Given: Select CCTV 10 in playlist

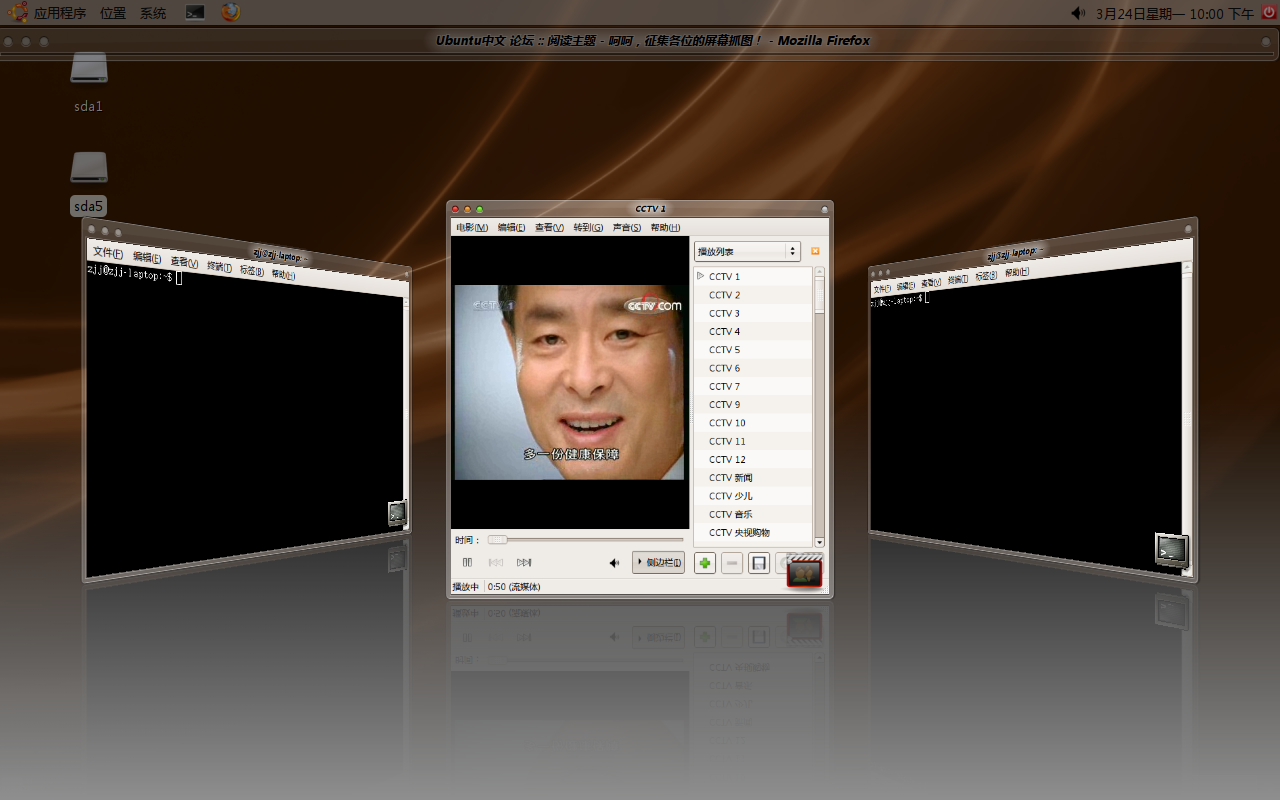Looking at the screenshot, I should click(x=754, y=423).
